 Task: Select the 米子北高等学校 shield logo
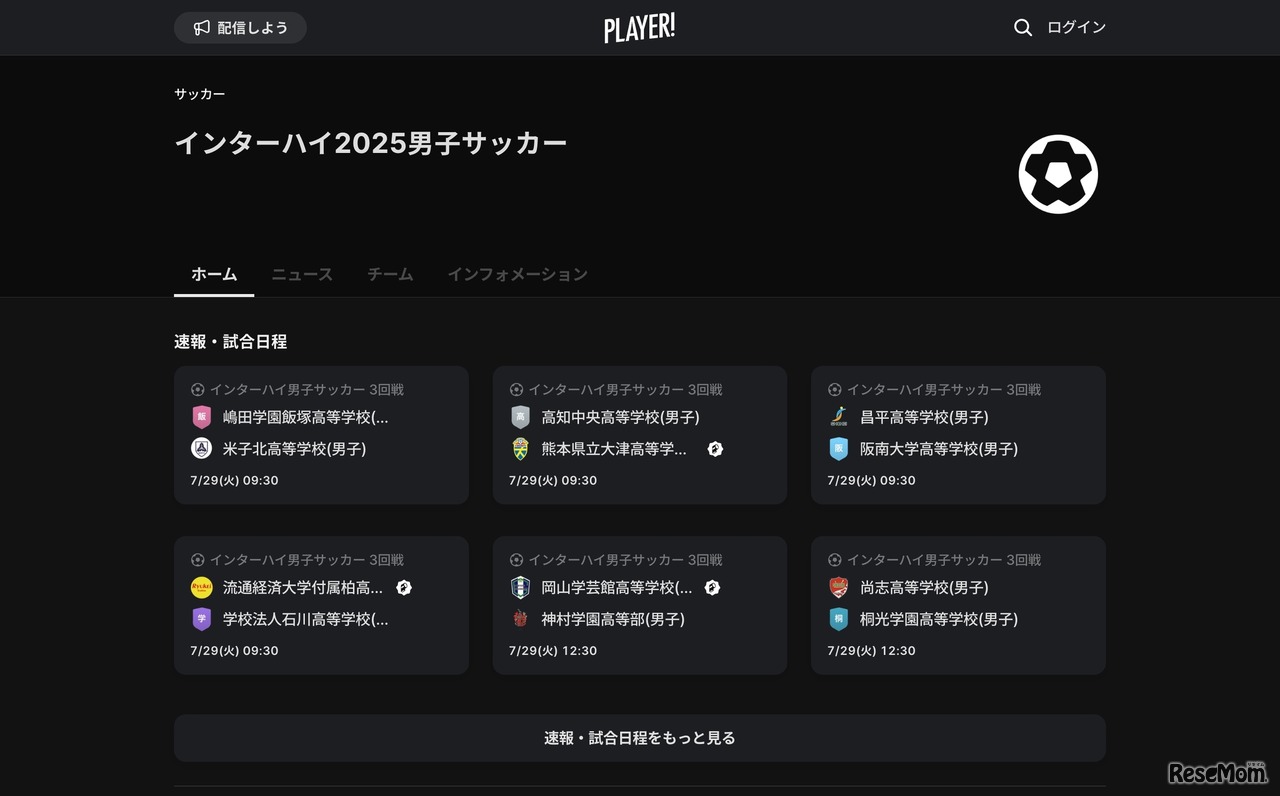pos(201,449)
